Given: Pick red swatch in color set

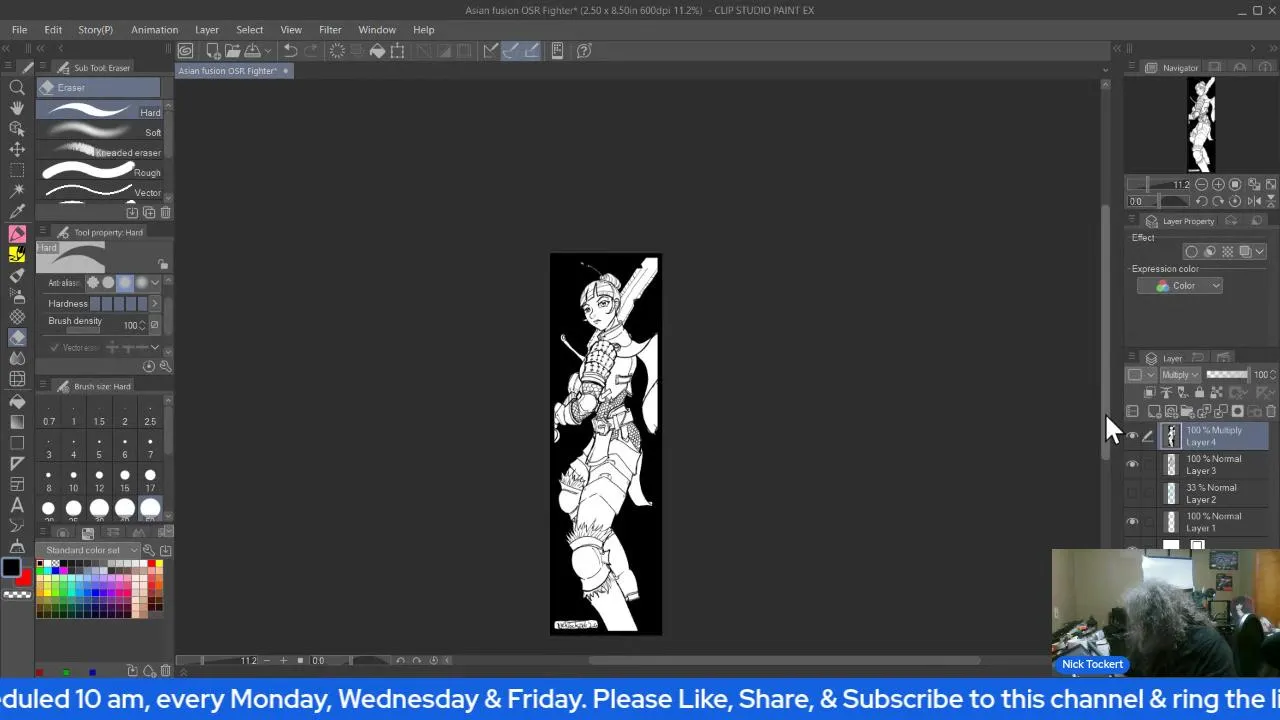Looking at the screenshot, I should click(152, 565).
